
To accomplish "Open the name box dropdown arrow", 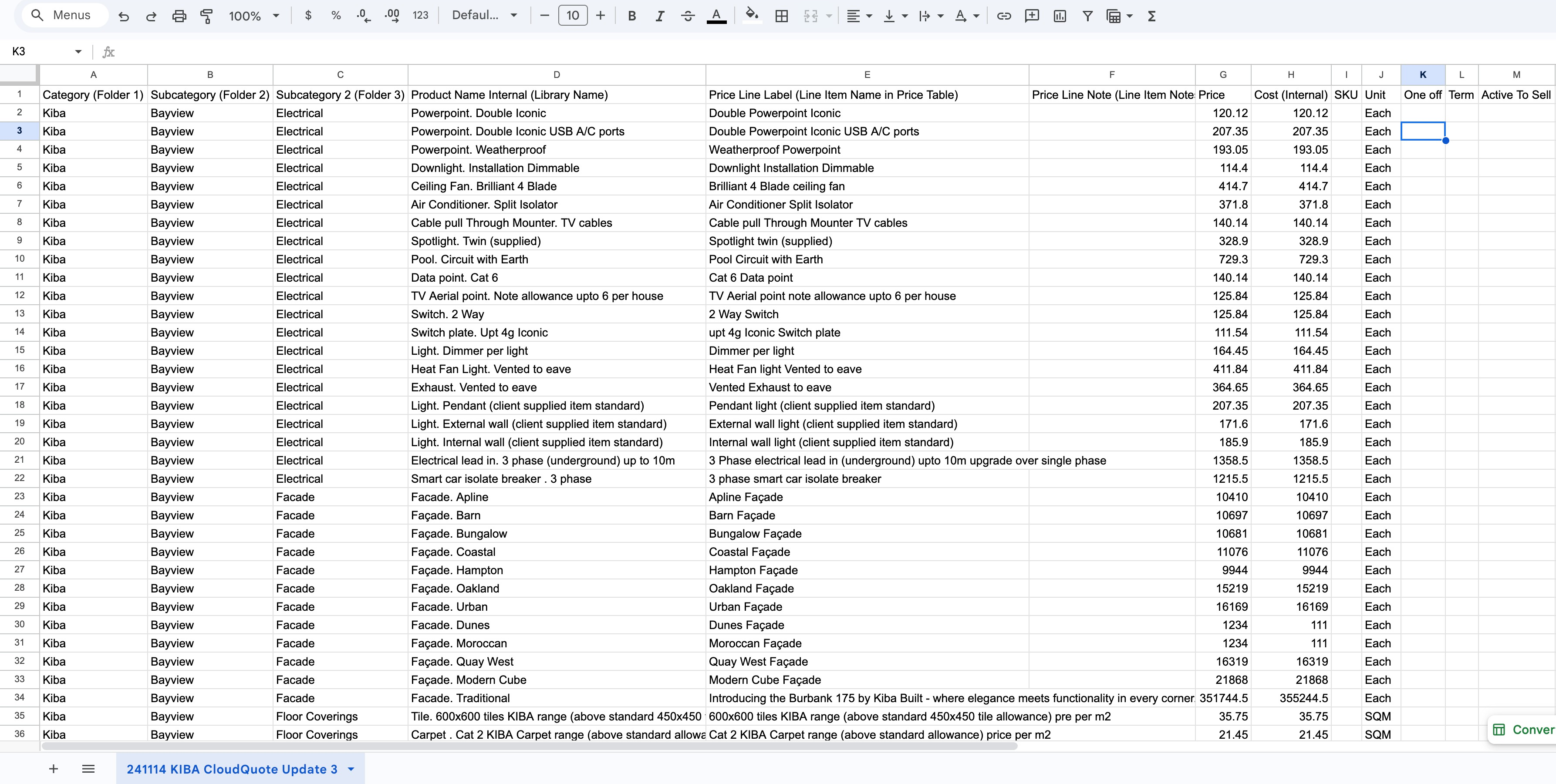I will click(x=78, y=52).
